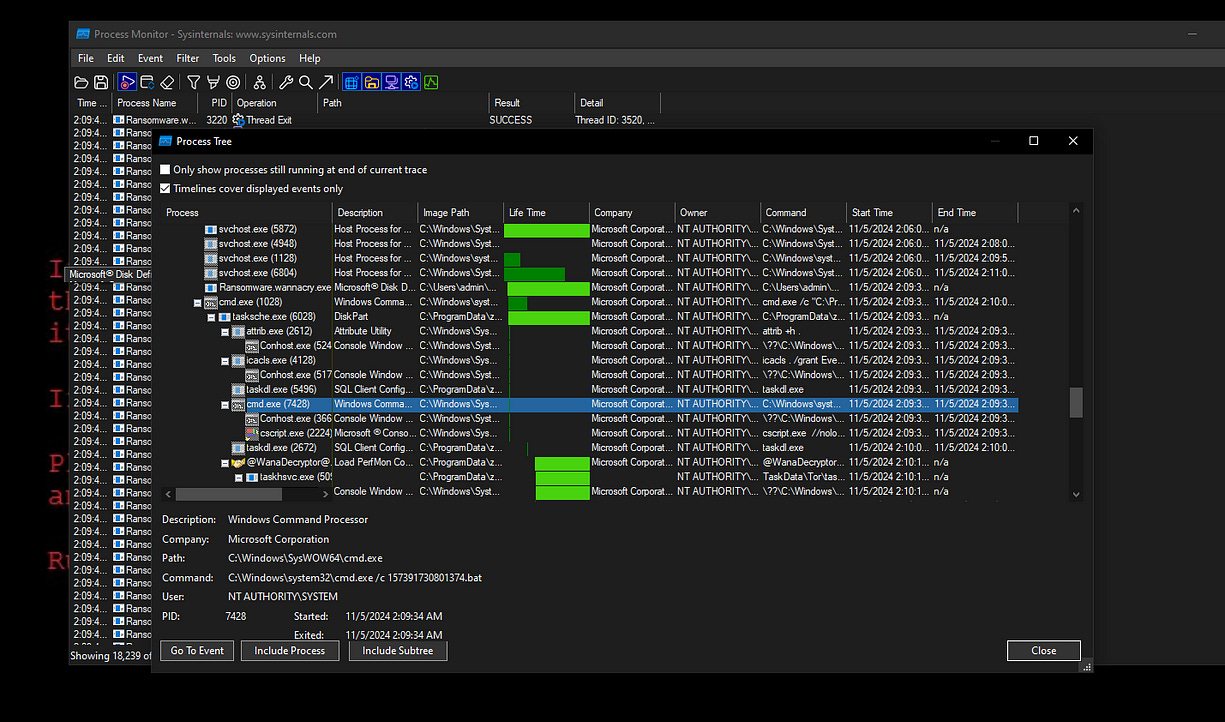Click the Owner column header
1225x722 pixels.
pyautogui.click(x=718, y=212)
